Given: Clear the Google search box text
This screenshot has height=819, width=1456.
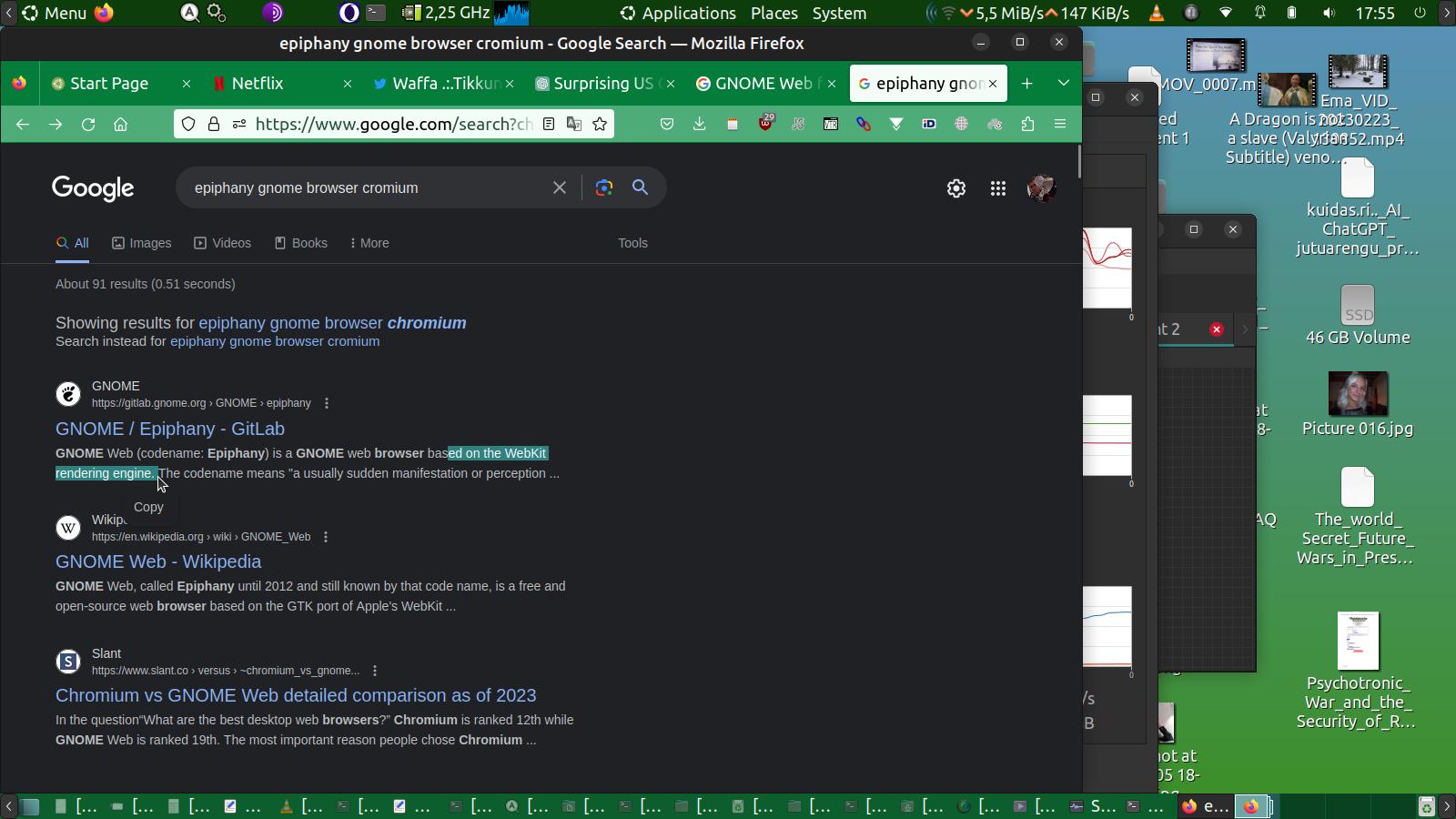Looking at the screenshot, I should pos(560,187).
